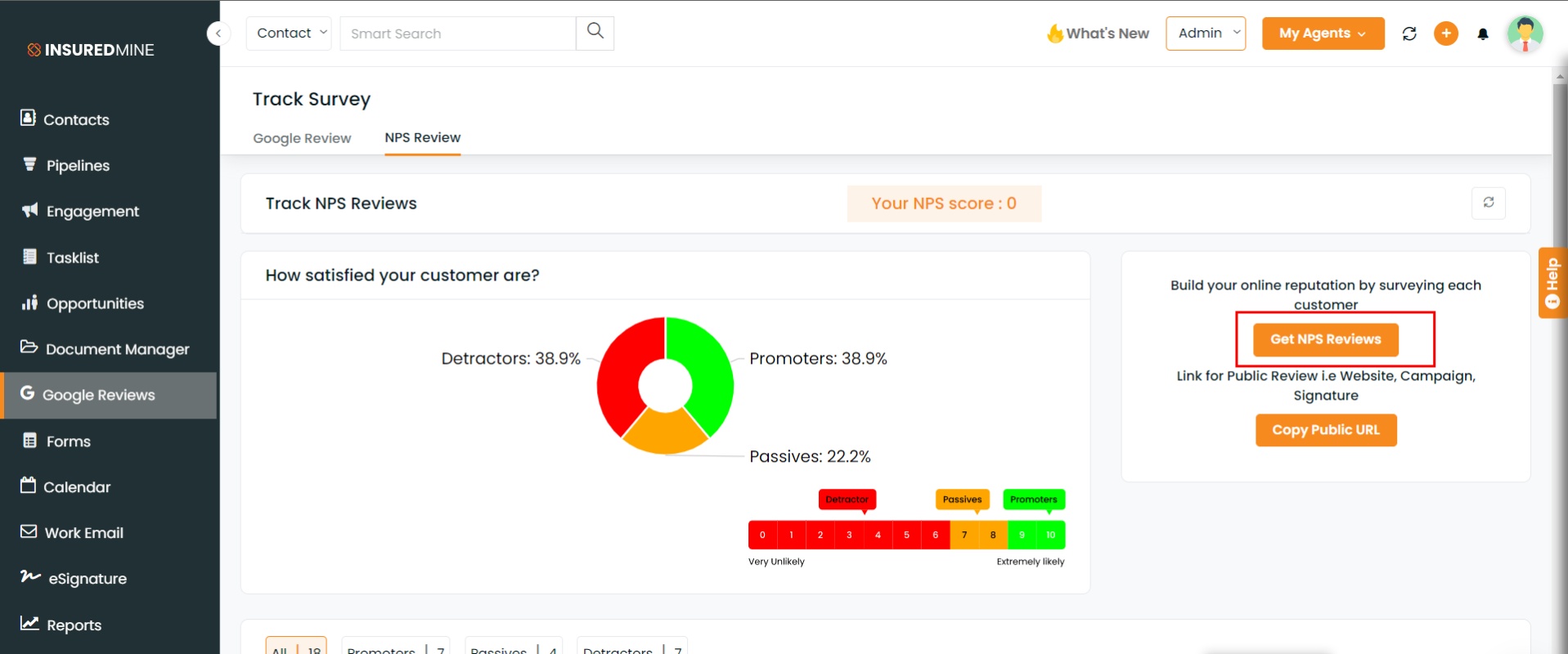Click the Smart Search input field

pyautogui.click(x=458, y=34)
